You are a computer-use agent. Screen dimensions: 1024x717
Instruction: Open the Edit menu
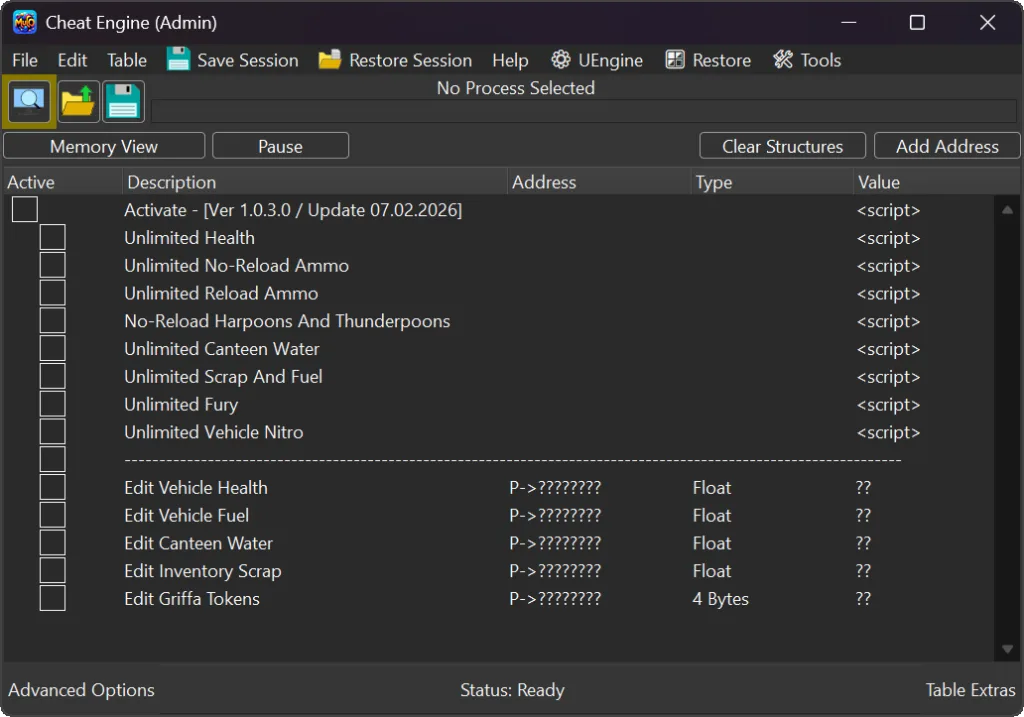72,60
